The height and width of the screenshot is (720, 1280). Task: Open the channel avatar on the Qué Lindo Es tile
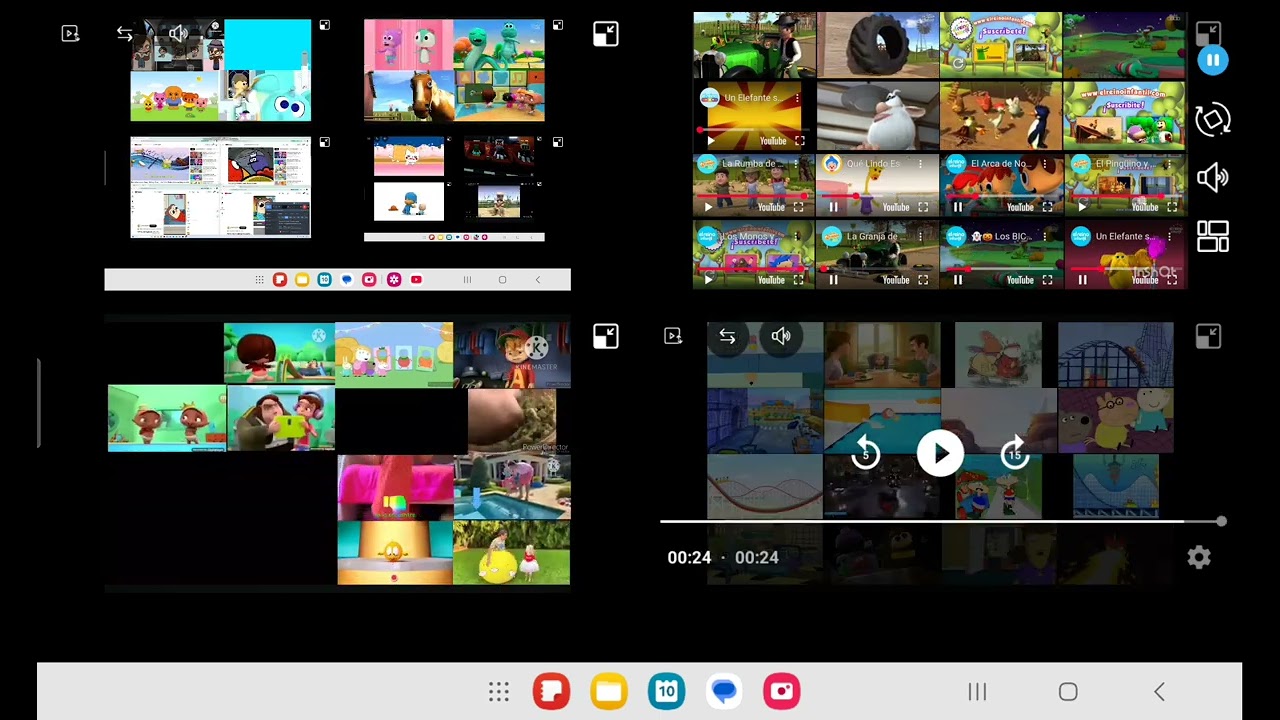click(x=832, y=163)
